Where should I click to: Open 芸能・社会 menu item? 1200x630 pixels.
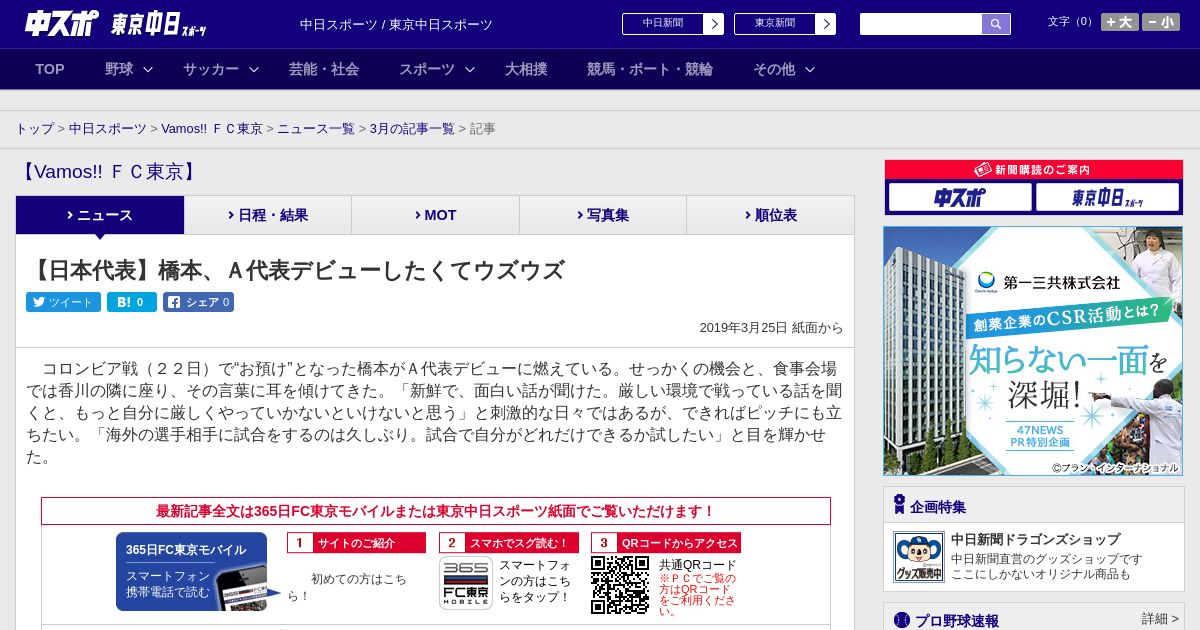[324, 69]
